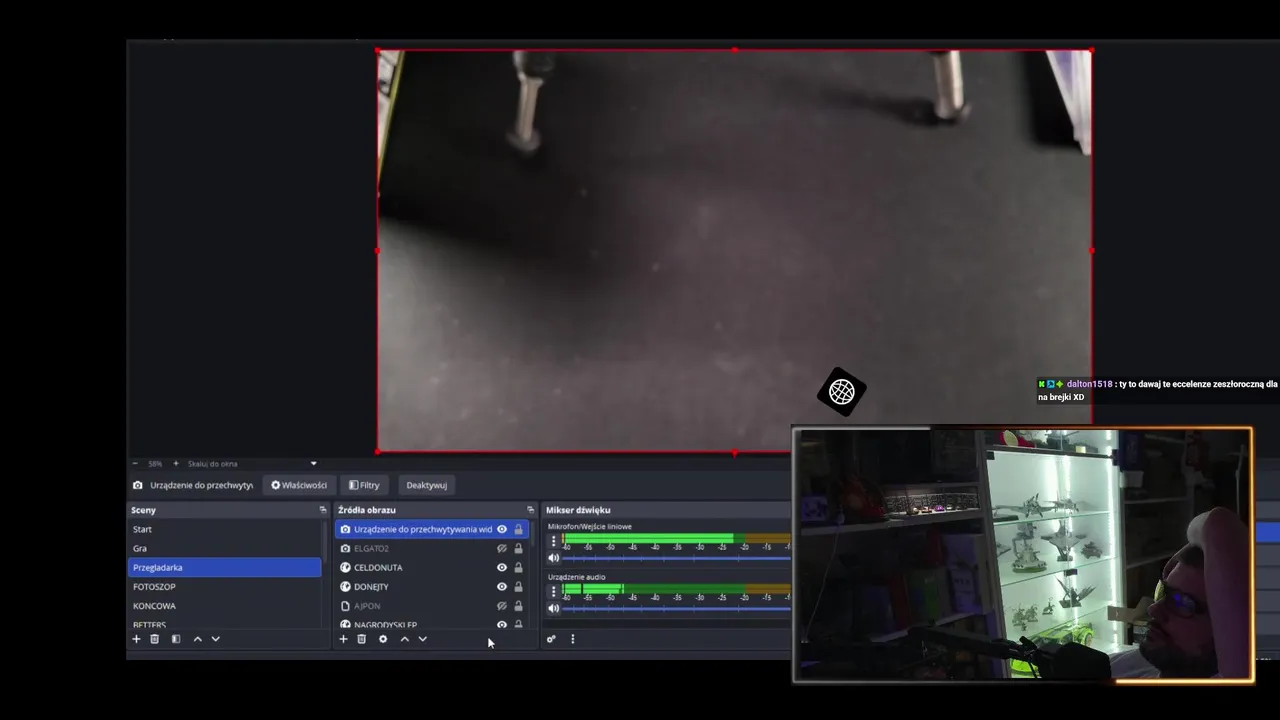Select the Gra scene

pos(225,548)
